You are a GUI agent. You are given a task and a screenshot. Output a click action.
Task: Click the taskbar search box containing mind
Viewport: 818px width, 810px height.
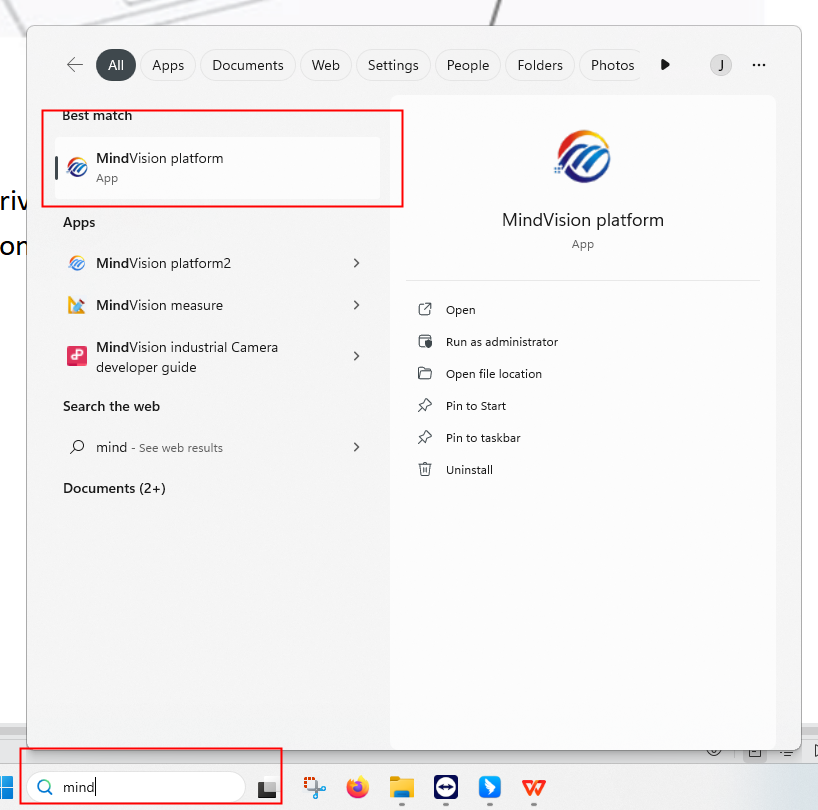136,787
